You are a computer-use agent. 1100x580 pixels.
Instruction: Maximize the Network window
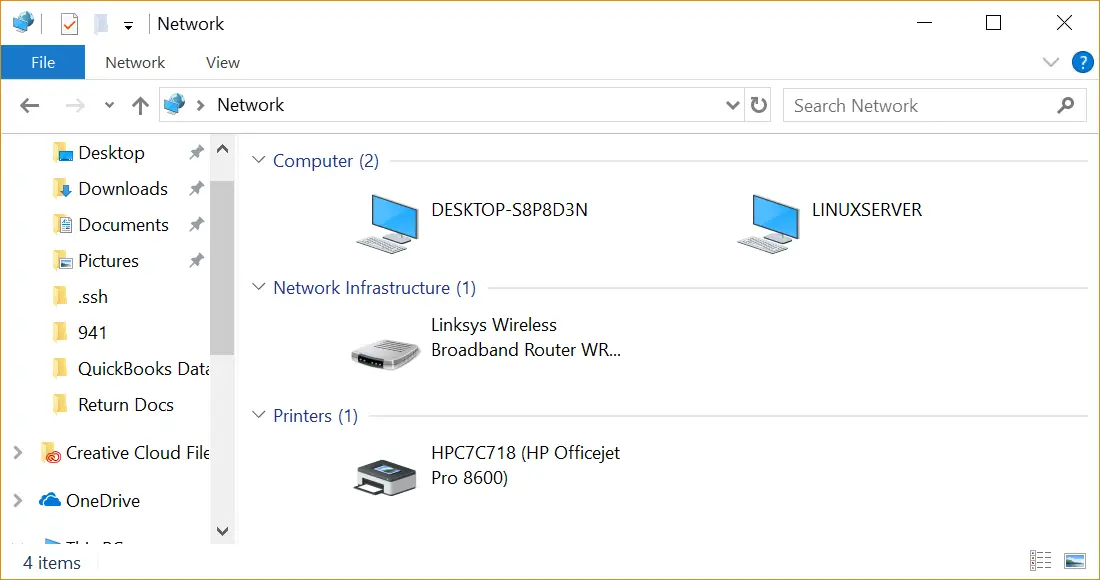click(x=993, y=22)
